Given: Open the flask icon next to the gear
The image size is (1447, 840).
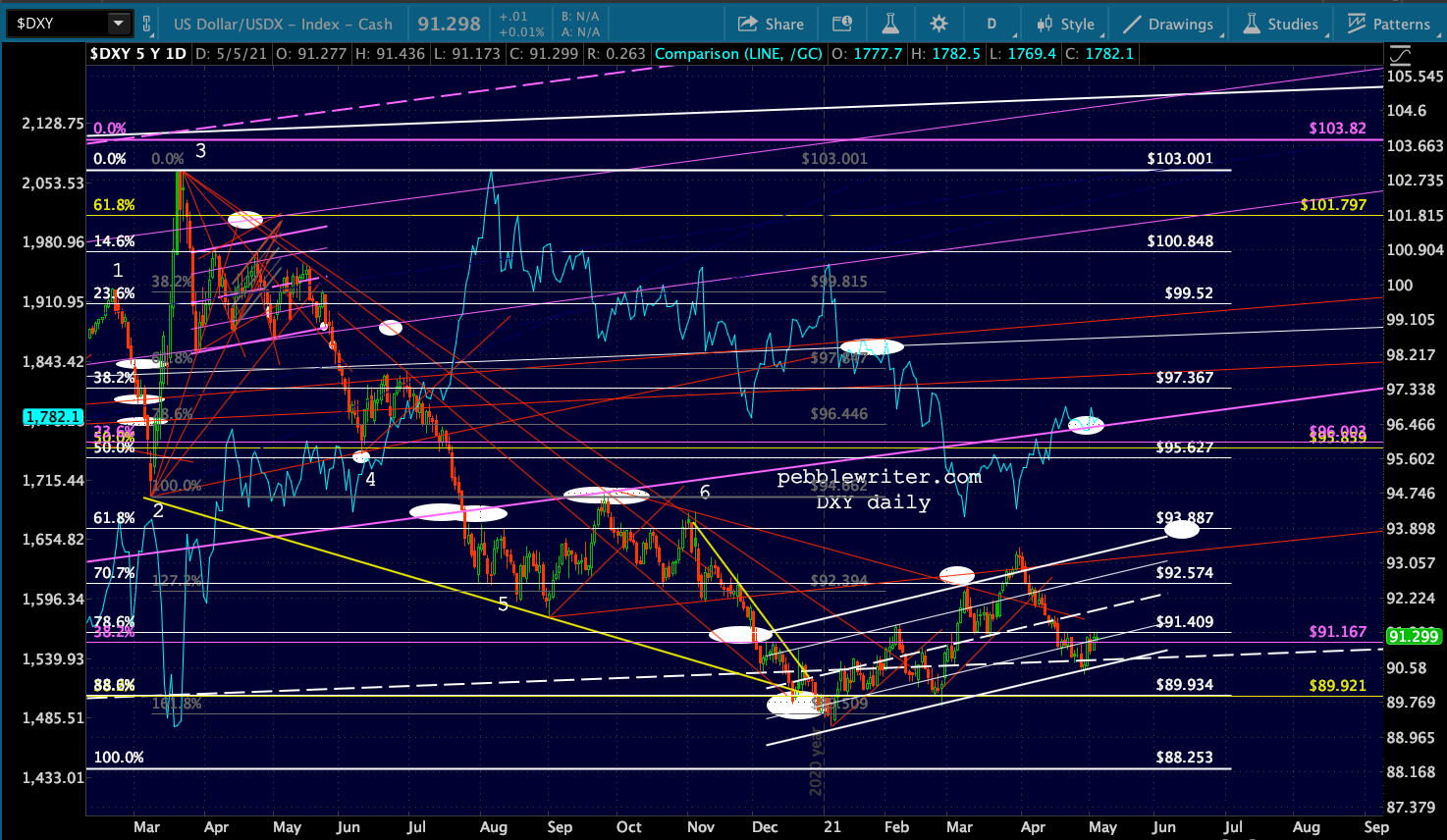Looking at the screenshot, I should click(x=890, y=24).
